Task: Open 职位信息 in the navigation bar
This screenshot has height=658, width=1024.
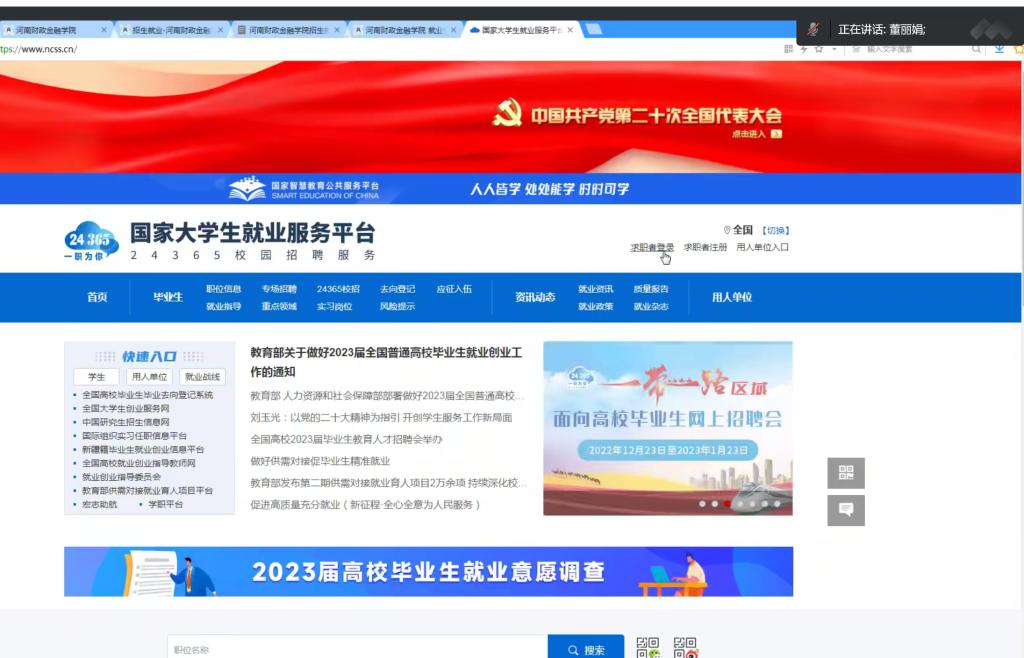Action: point(223,289)
